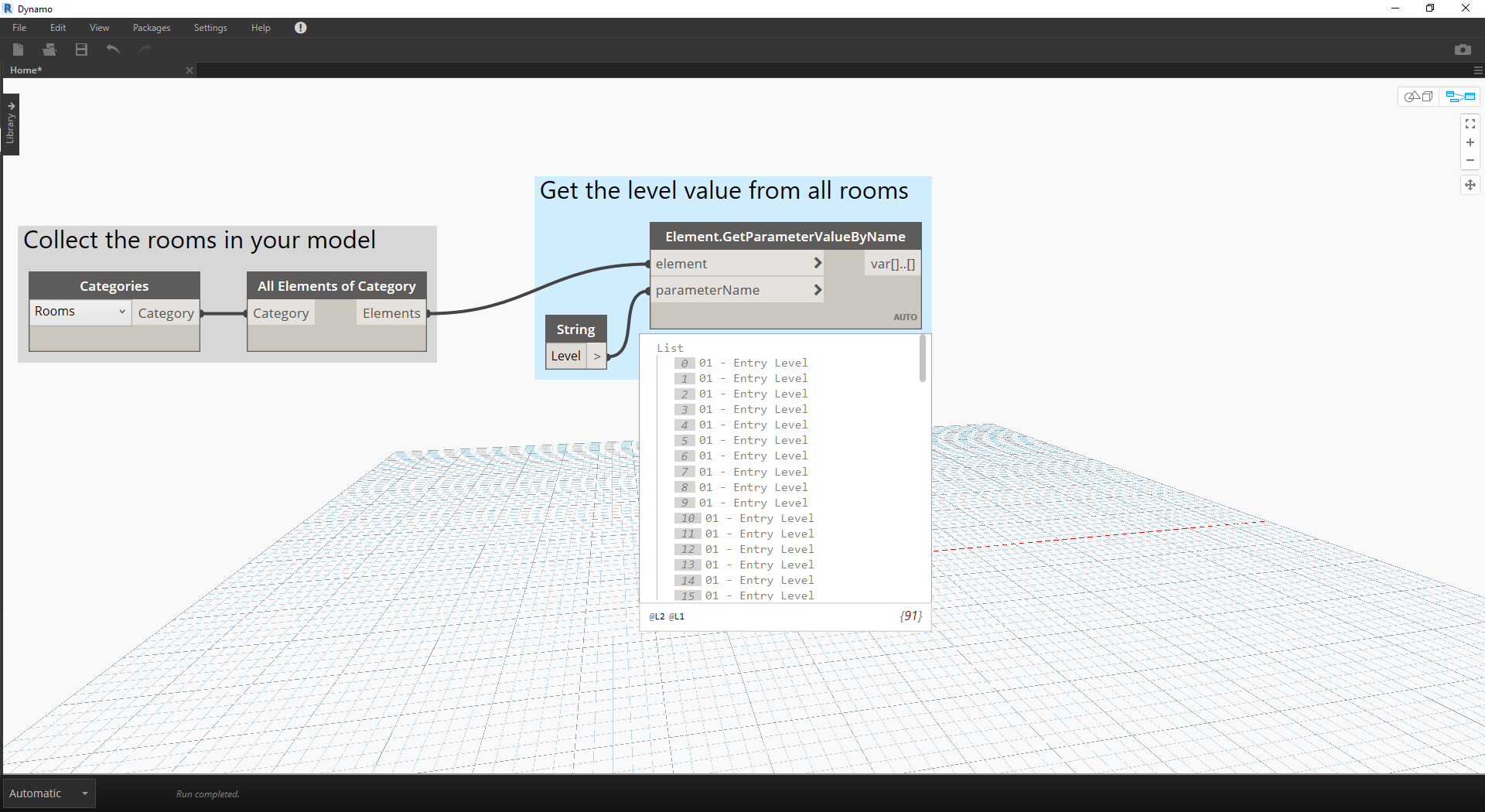Click the @L1 list level label
Image resolution: width=1485 pixels, height=812 pixels.
tap(677, 616)
